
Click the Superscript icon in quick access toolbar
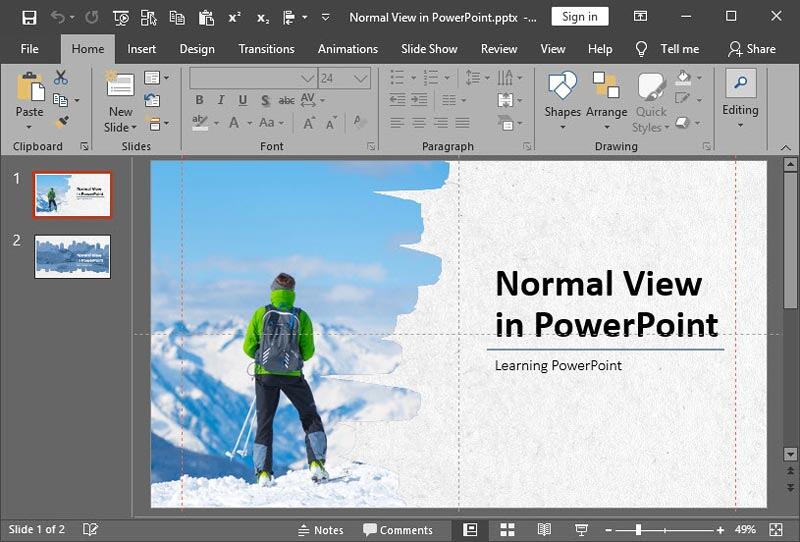tap(234, 18)
